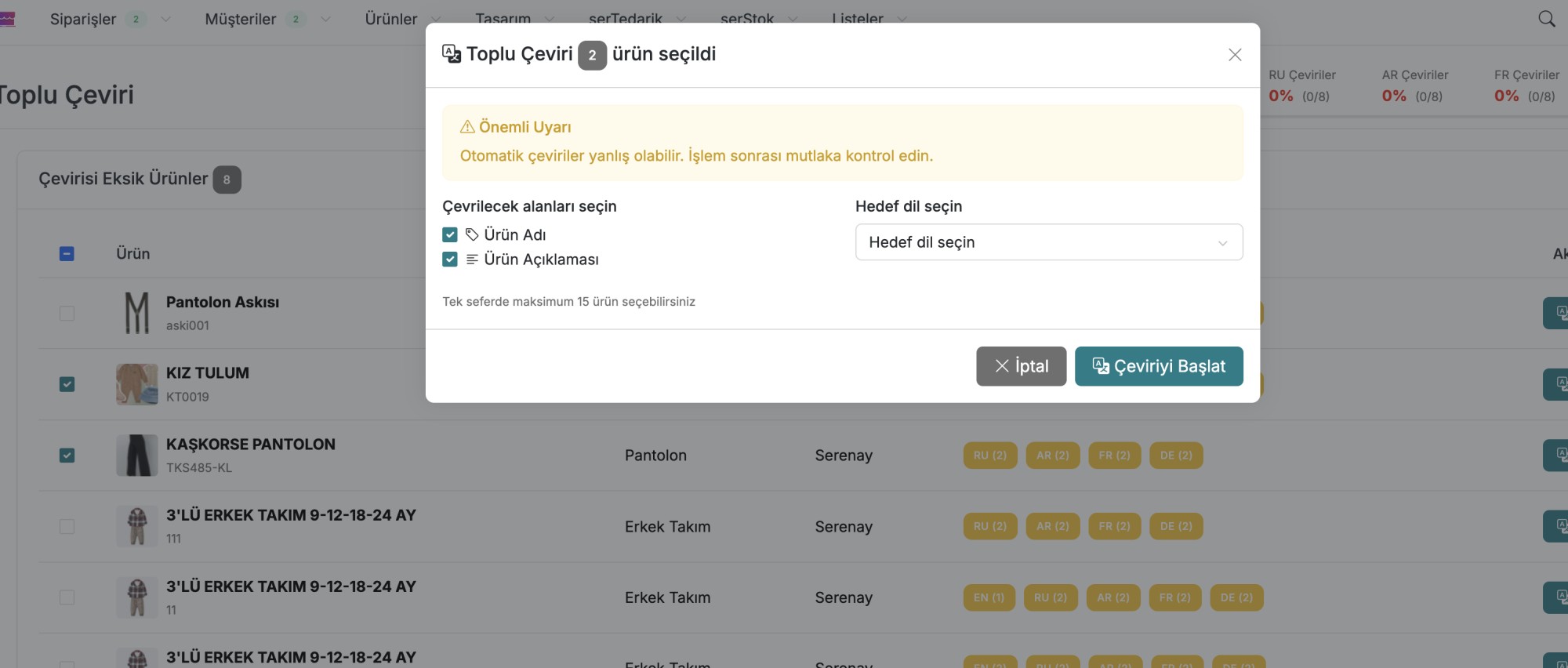The image size is (1568, 668).
Task: Click translate icon for first 3'LÜ ERKEK TAKIM row
Action: (1557, 526)
